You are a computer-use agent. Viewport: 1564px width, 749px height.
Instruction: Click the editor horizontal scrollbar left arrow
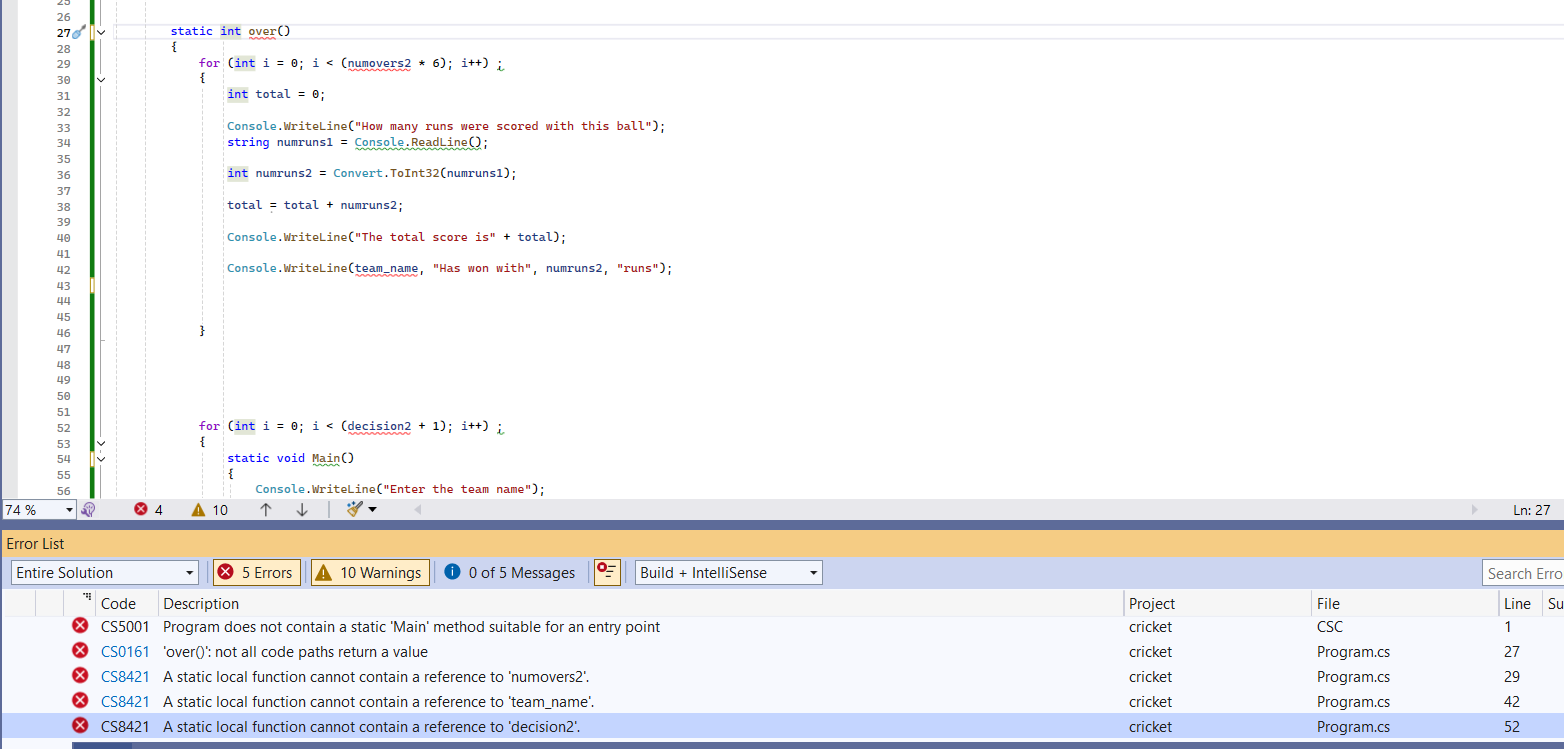417,510
